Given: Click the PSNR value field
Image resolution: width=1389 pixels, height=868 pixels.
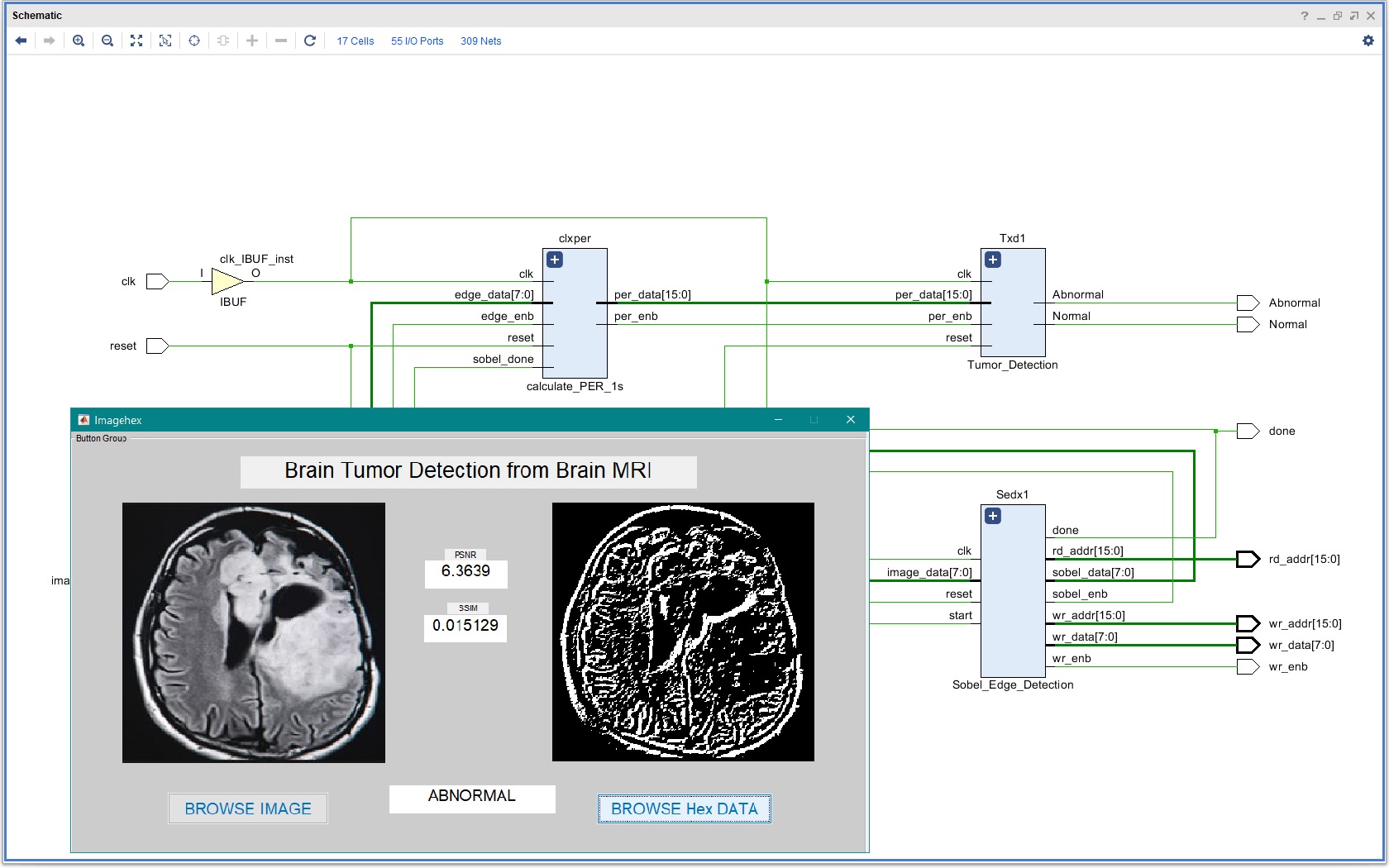Looking at the screenshot, I should click(465, 572).
